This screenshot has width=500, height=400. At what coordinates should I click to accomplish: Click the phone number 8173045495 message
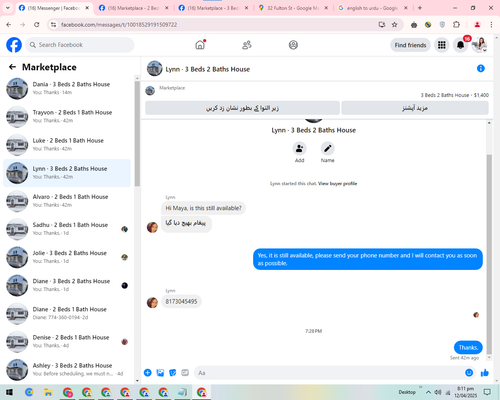[x=181, y=301]
